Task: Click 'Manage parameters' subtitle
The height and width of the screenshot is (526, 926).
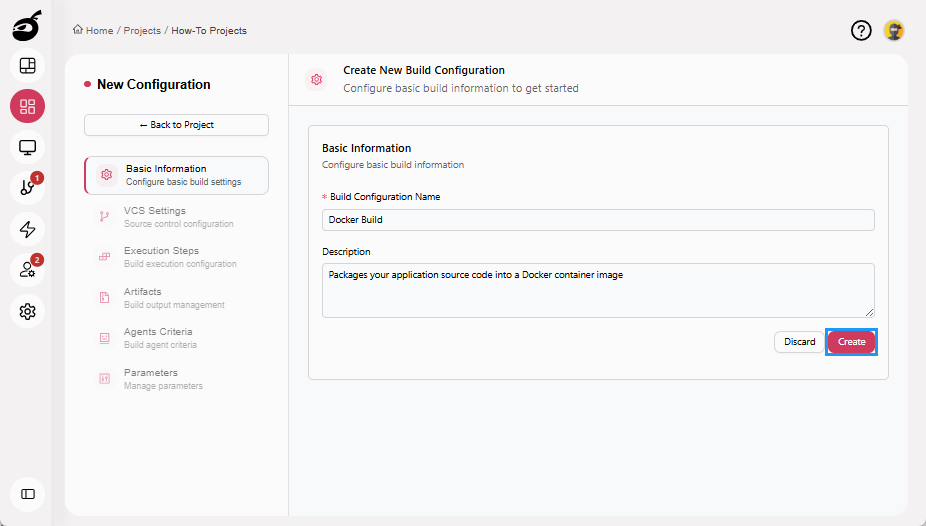Action: tap(163, 385)
